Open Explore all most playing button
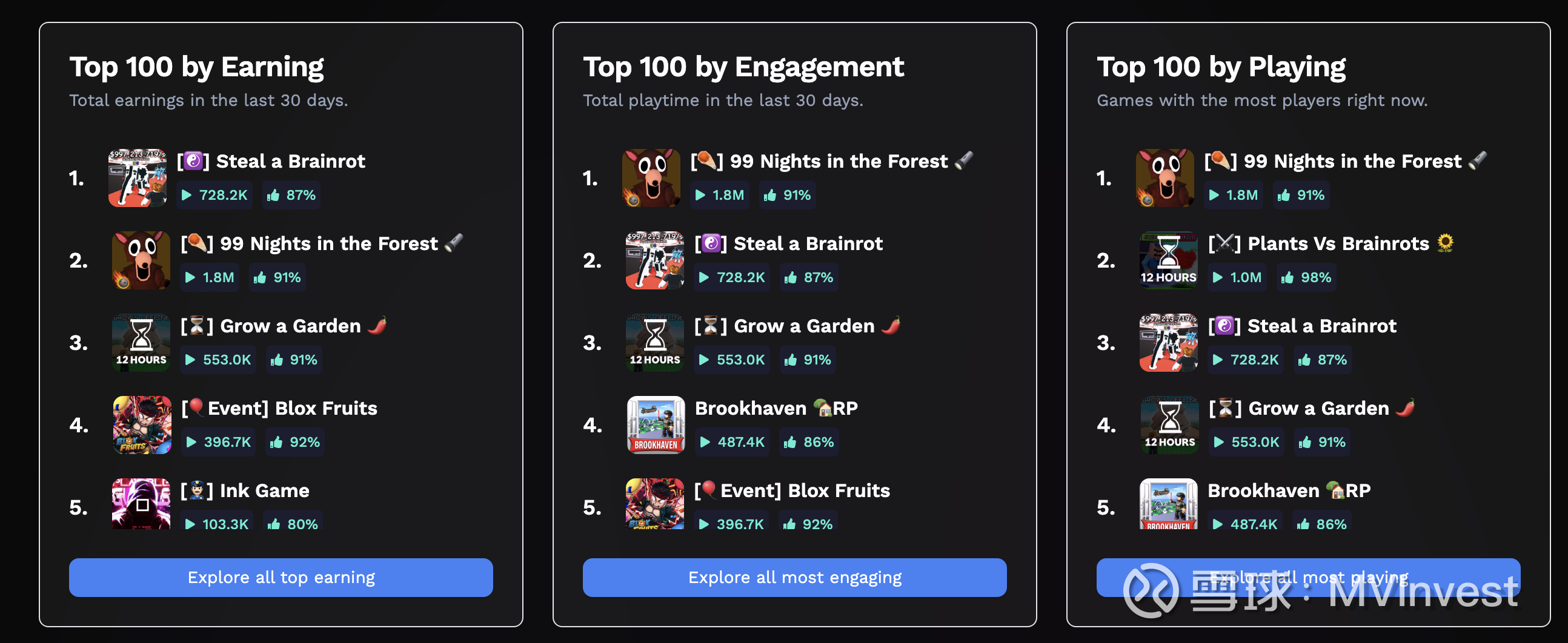The width and height of the screenshot is (1568, 643). click(1307, 577)
